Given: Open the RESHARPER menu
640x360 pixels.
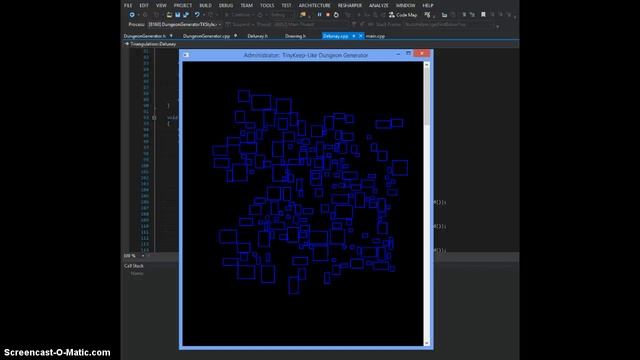Looking at the screenshot, I should (x=350, y=5).
